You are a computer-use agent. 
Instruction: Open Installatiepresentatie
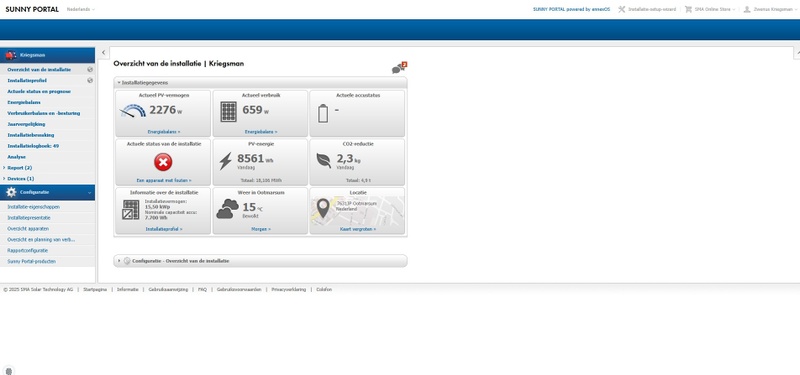[29, 218]
